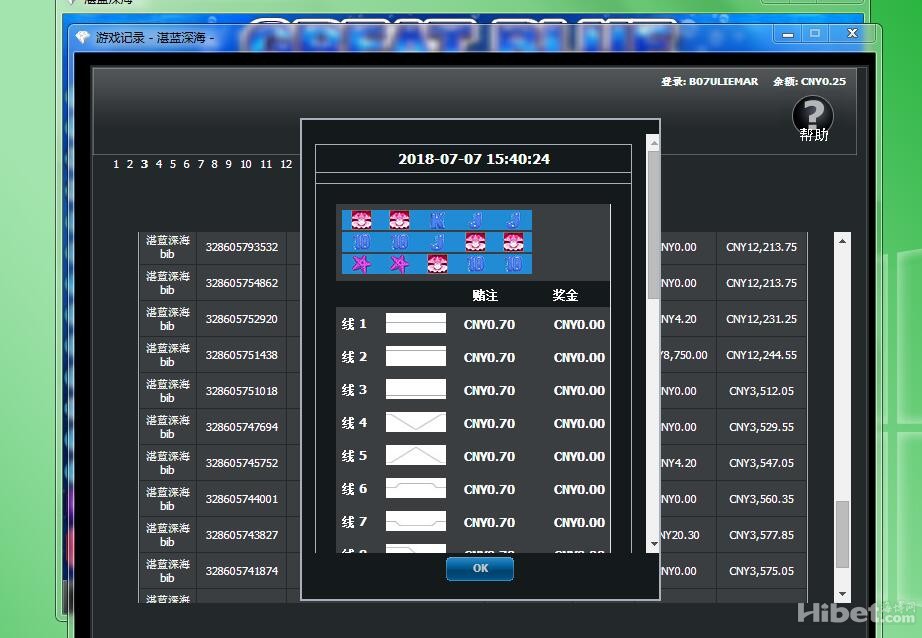Click the Line 6 payline pattern icon

tap(416, 489)
